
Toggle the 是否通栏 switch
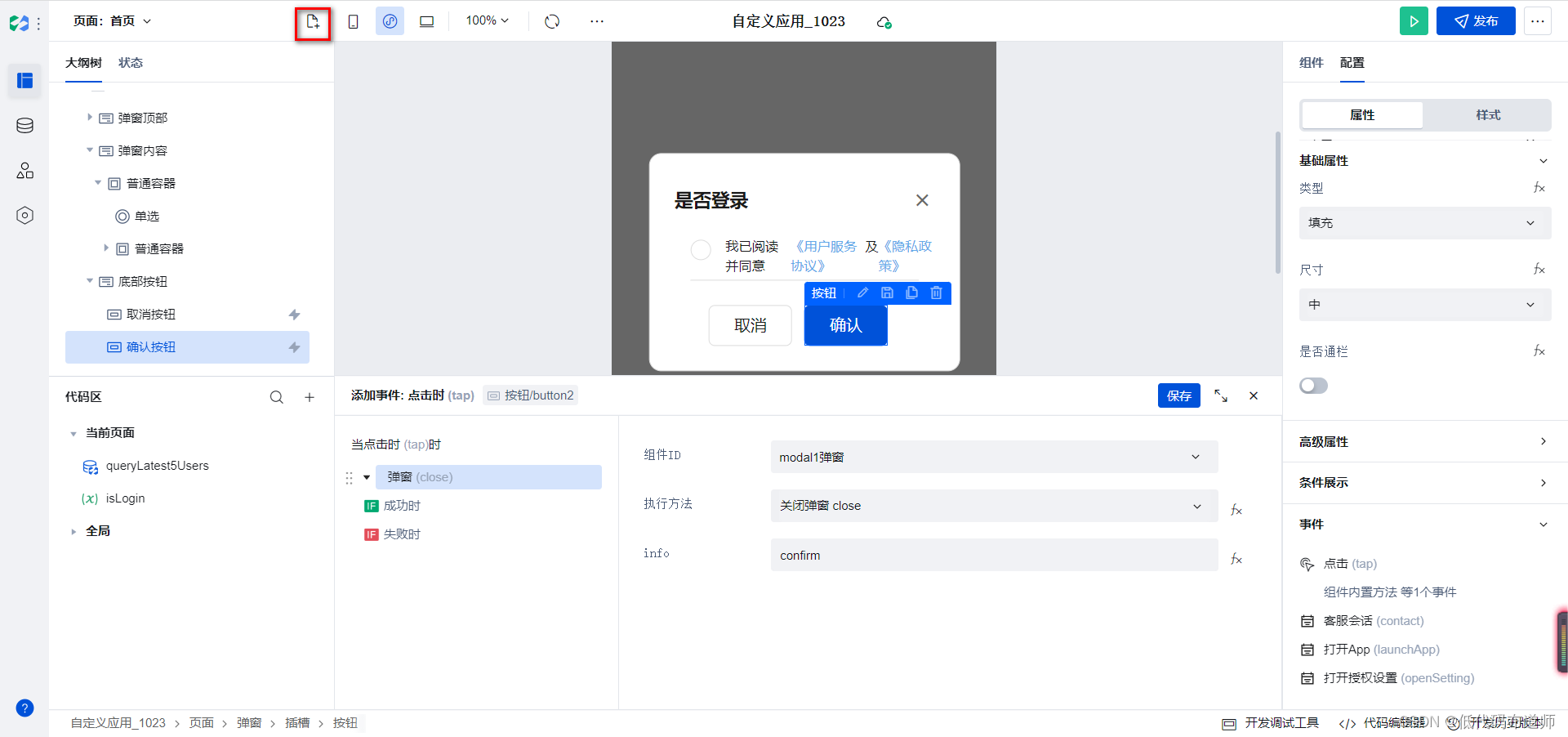[x=1313, y=386]
